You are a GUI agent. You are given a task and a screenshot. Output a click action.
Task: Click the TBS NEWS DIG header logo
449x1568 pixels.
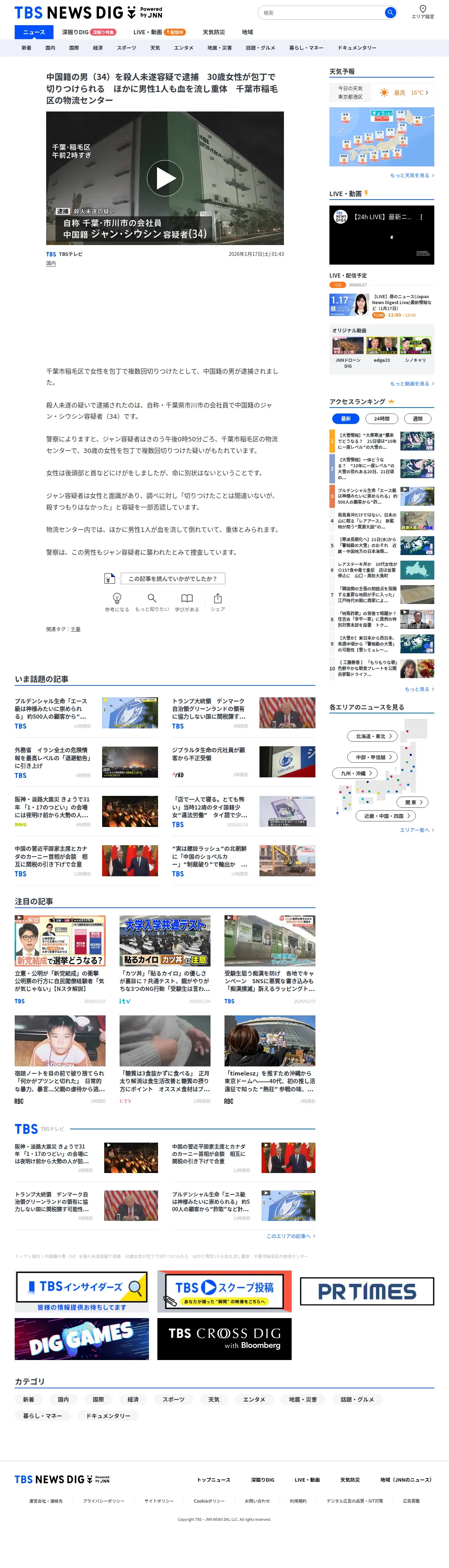88,12
